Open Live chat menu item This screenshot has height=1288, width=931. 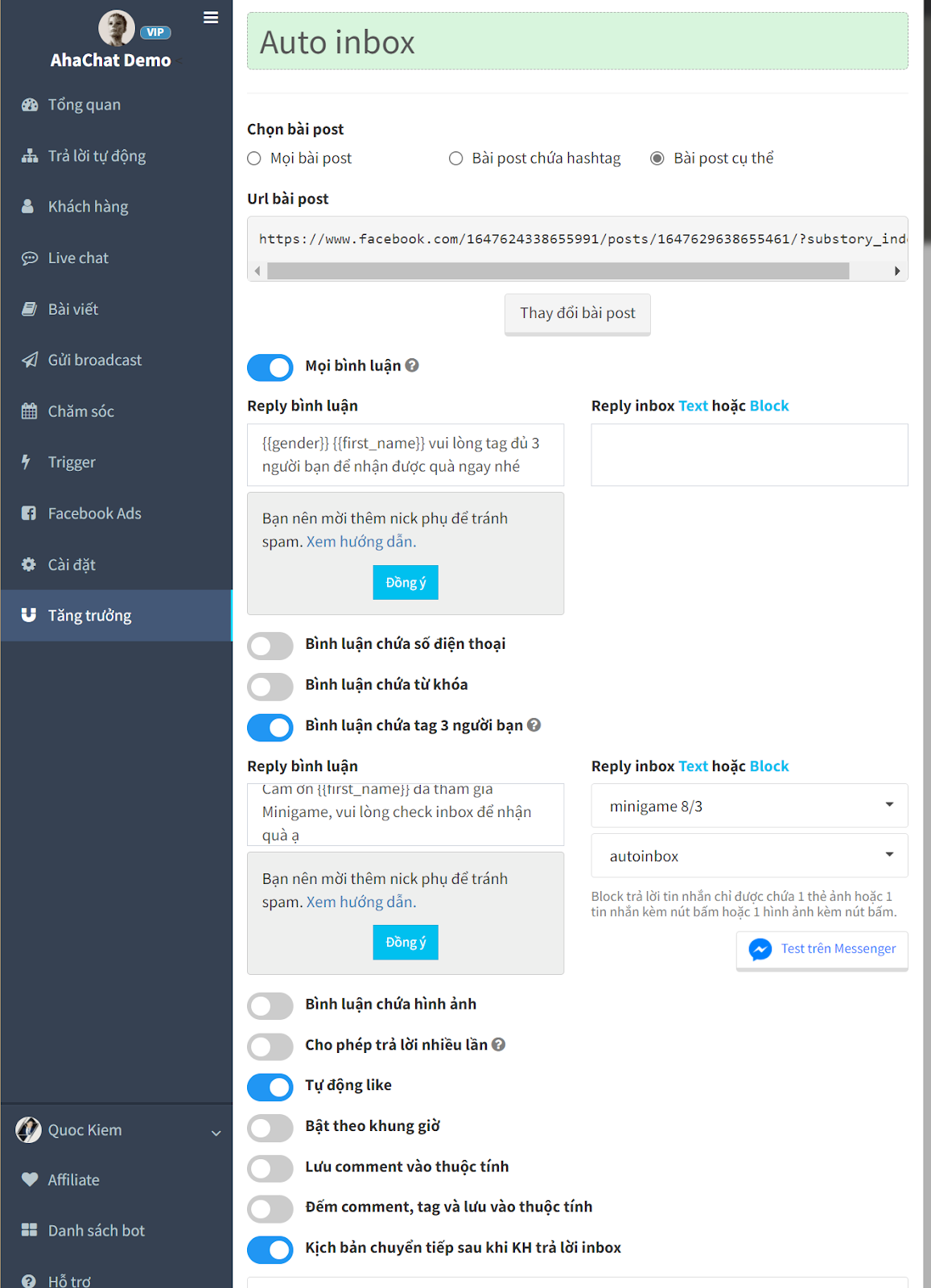click(116, 258)
